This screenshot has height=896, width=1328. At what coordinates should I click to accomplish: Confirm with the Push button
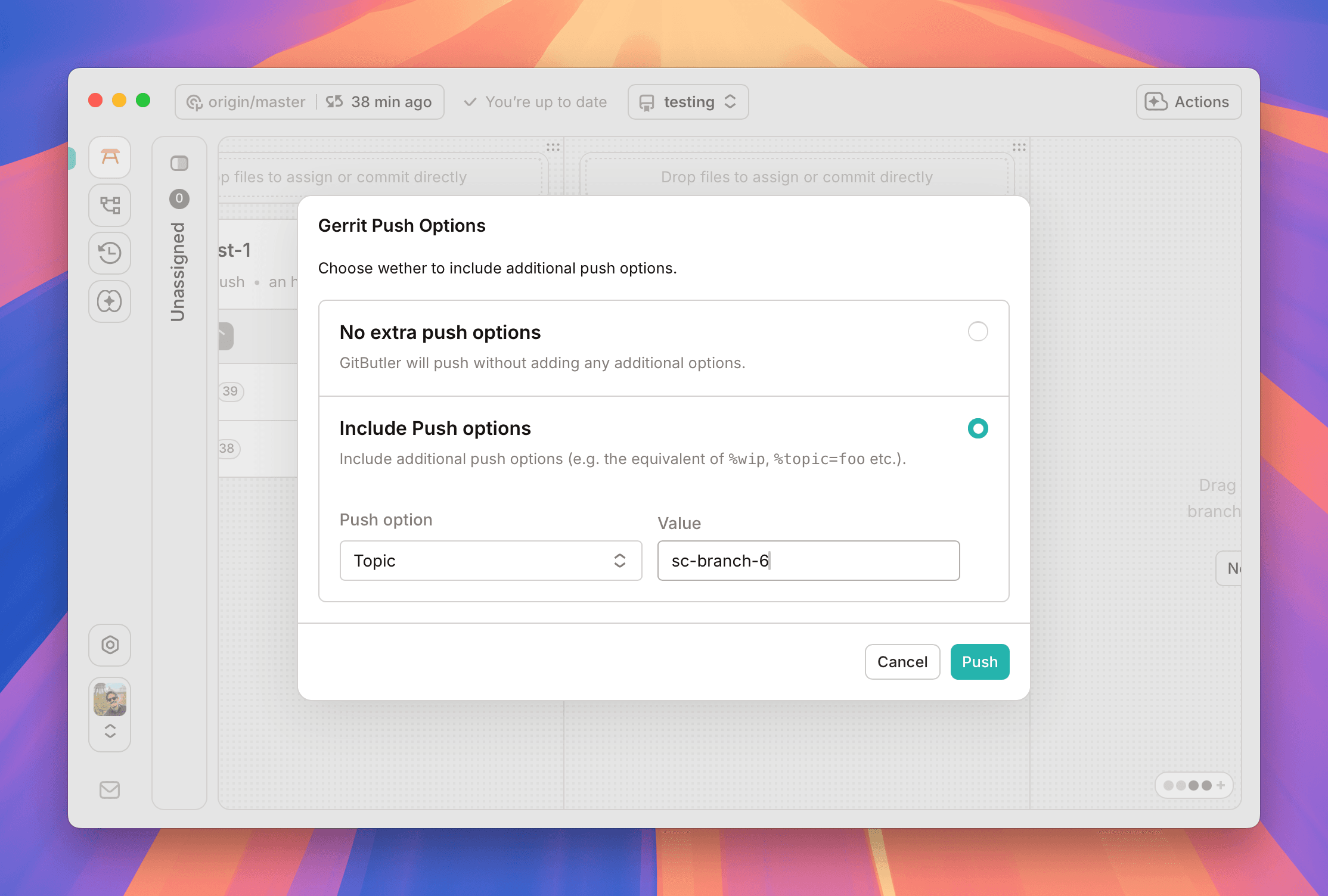979,661
